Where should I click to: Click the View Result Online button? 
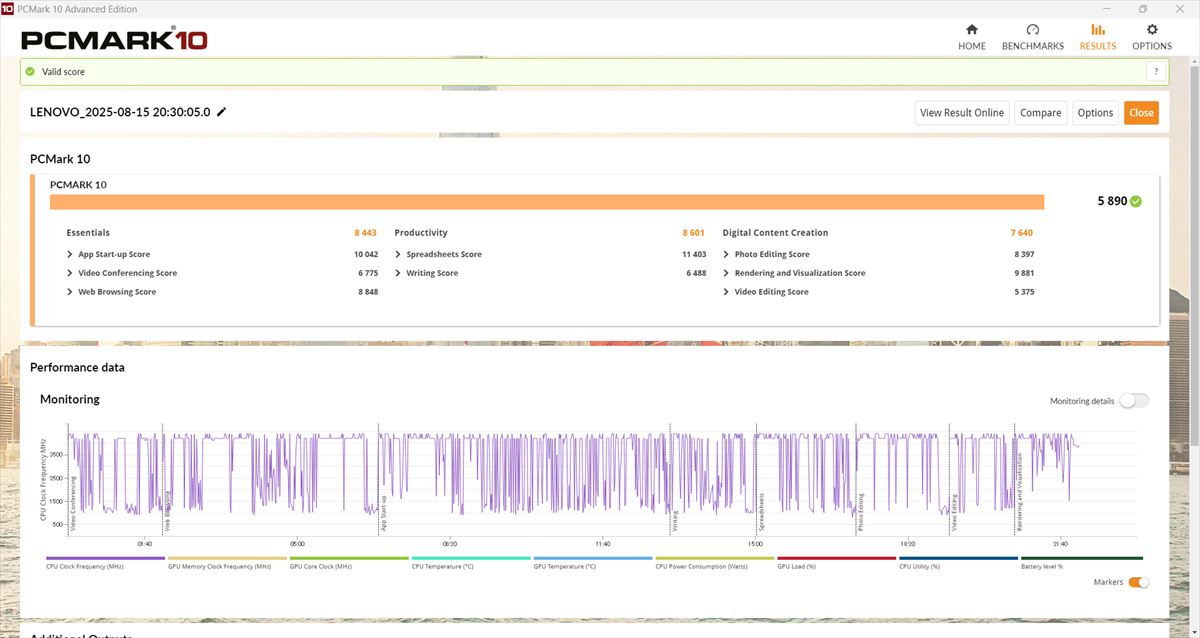pos(962,113)
